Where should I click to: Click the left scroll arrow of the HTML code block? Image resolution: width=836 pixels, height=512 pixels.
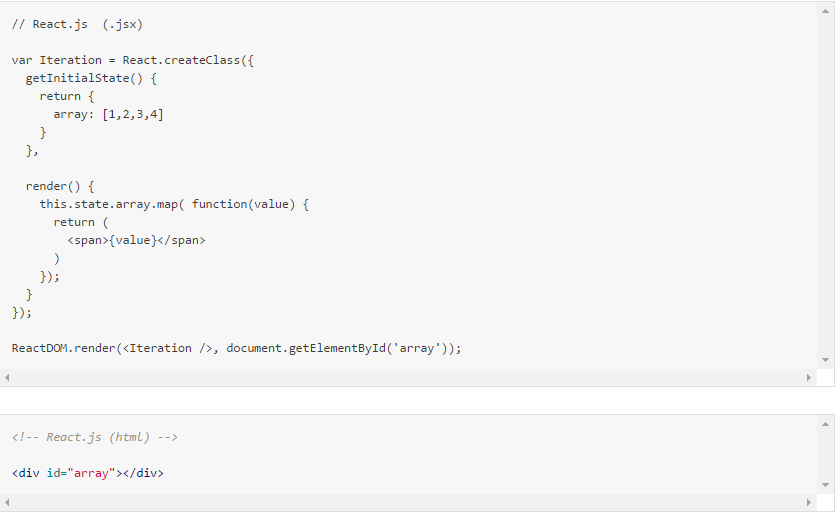(7, 502)
